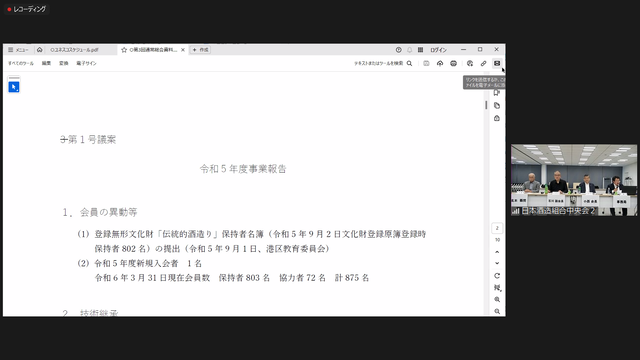Open the help question mark icon
This screenshot has height=360, width=640.
398,50
